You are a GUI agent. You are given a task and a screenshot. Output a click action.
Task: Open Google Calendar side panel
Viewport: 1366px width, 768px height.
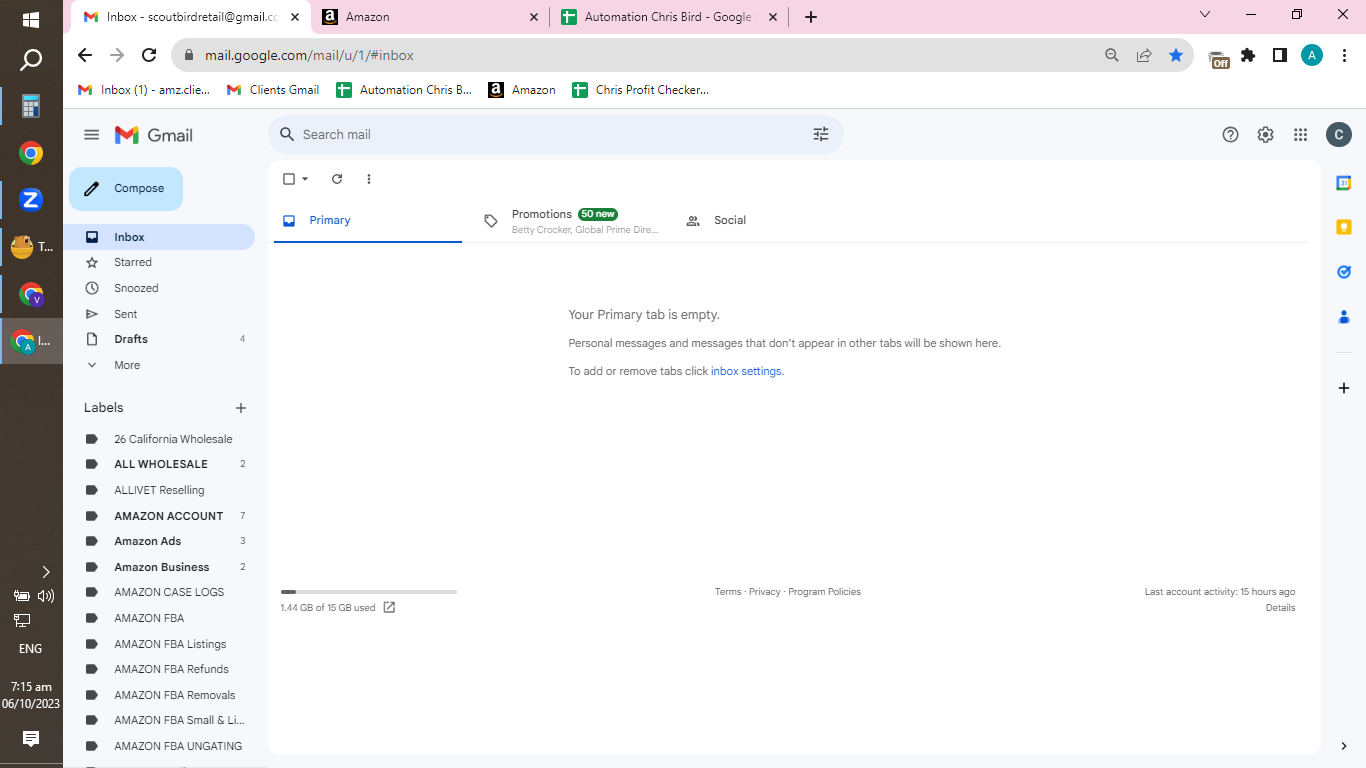click(1344, 183)
